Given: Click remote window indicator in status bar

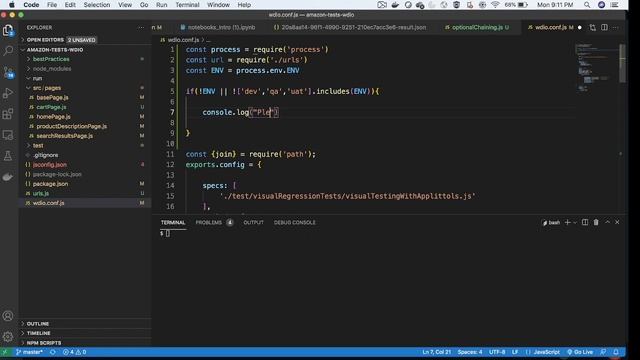Looking at the screenshot, I should (5, 352).
